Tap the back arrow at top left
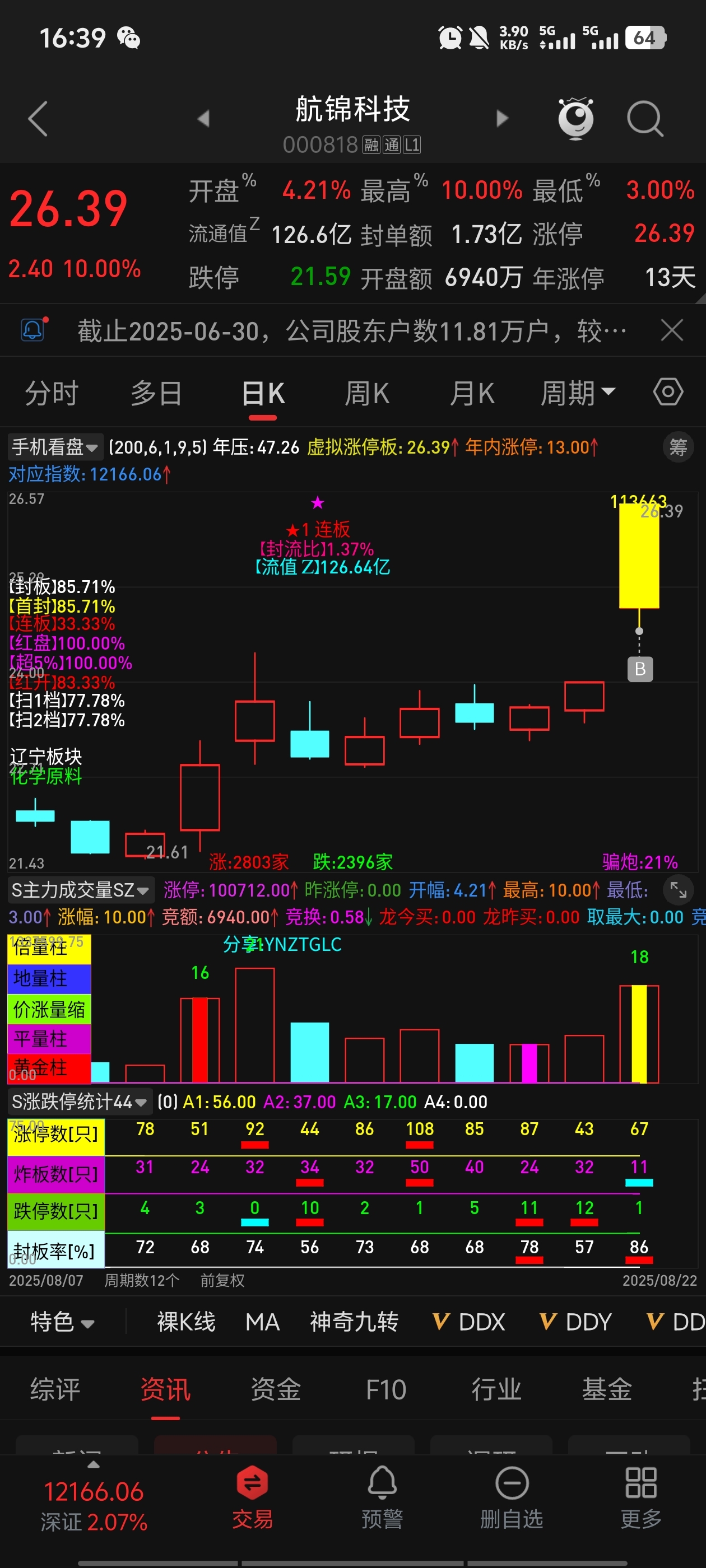706x1568 pixels. (38, 118)
